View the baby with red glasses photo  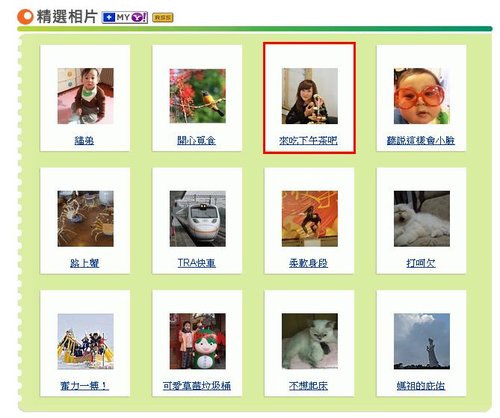(x=422, y=96)
